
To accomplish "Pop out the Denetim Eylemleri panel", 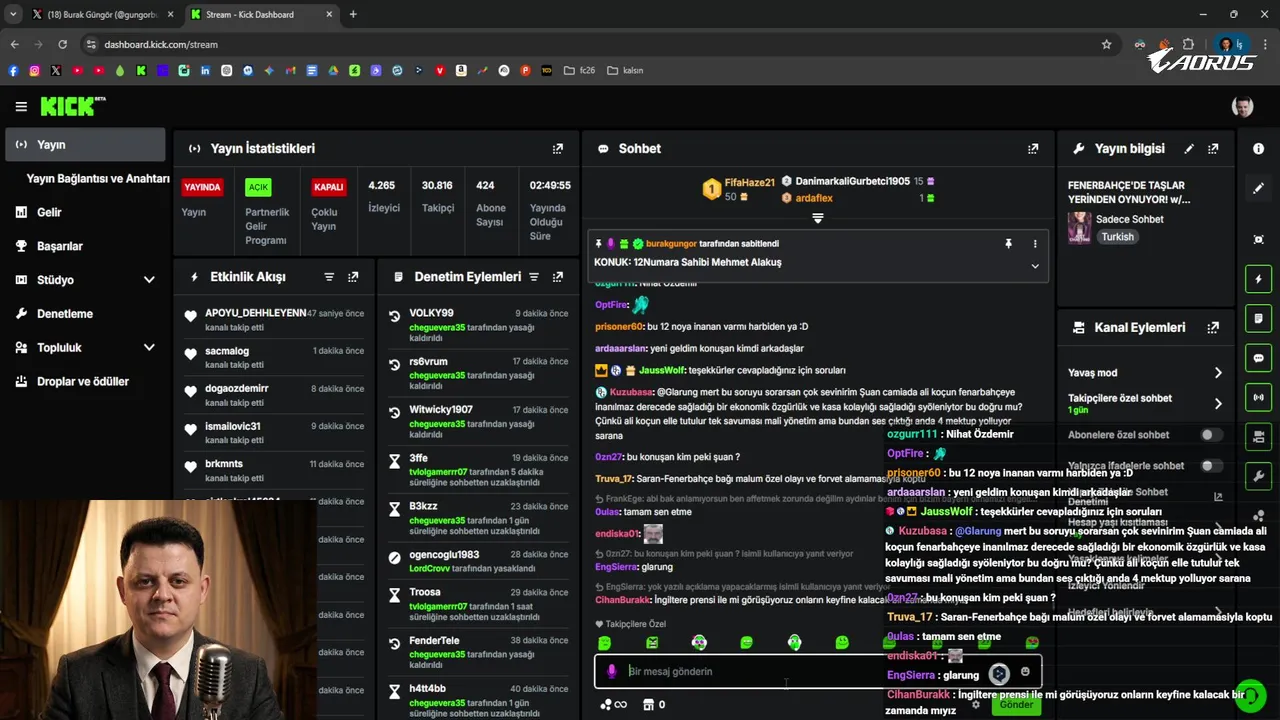I will 558,277.
